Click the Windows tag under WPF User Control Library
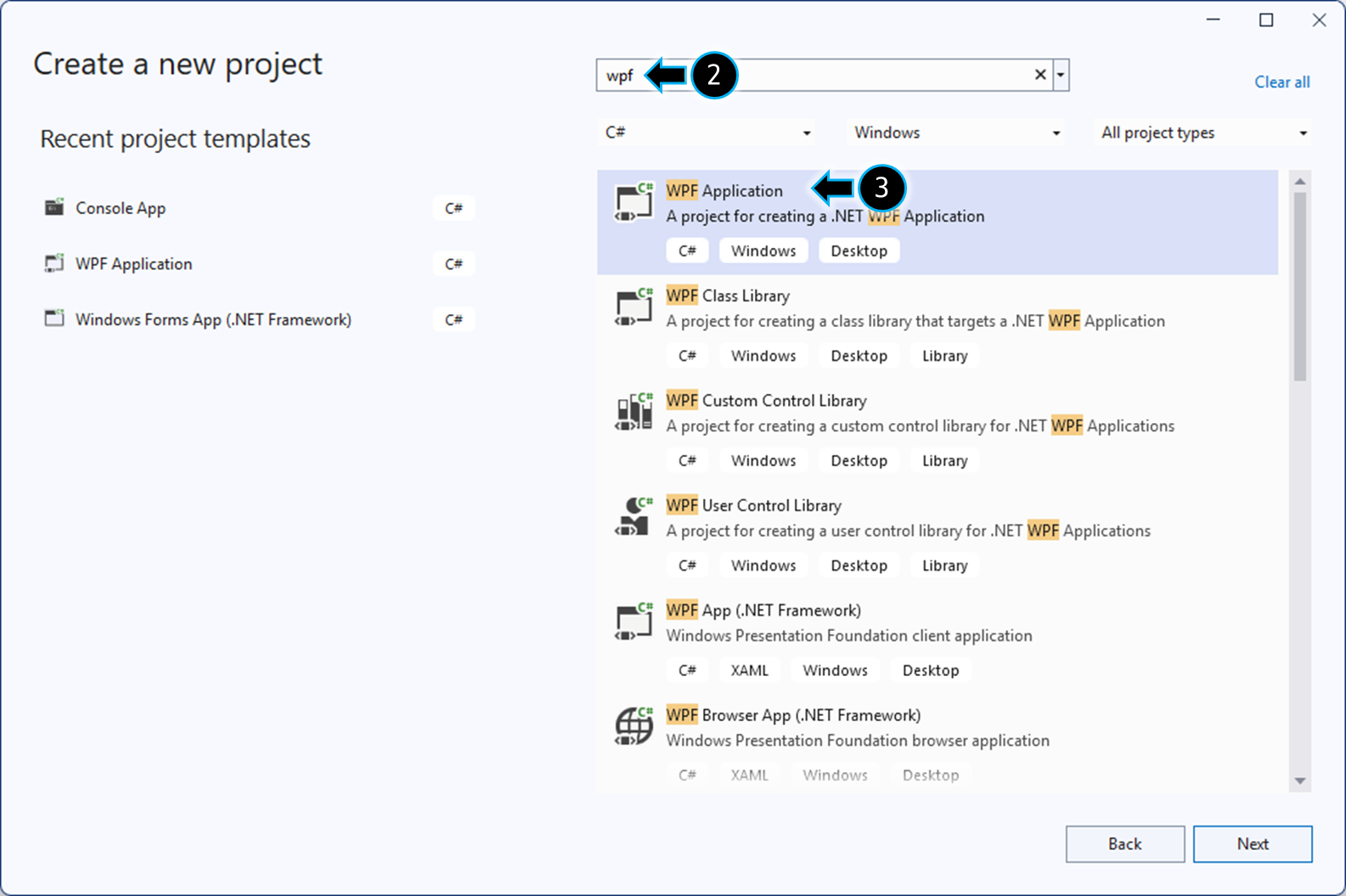 [x=763, y=566]
